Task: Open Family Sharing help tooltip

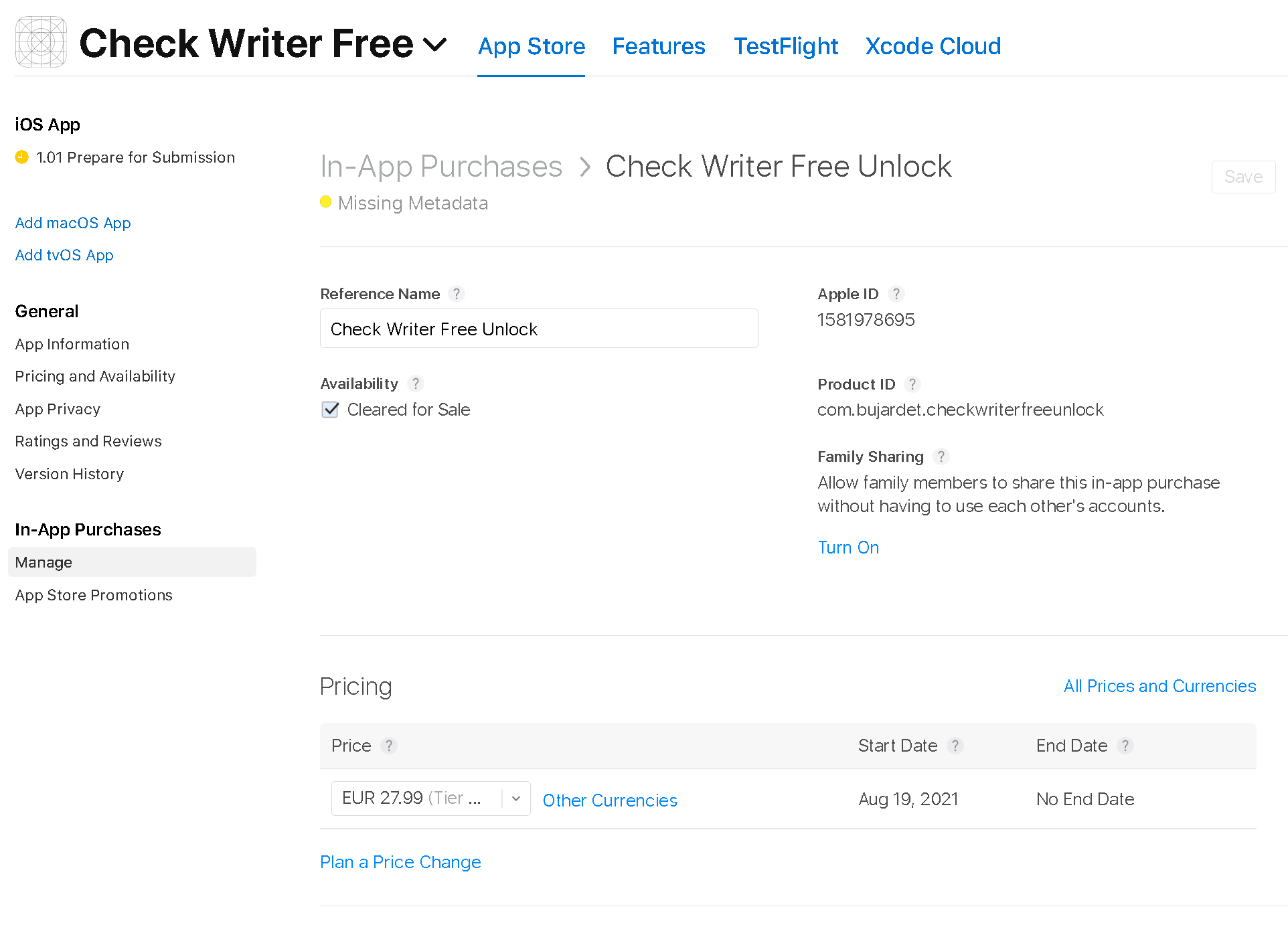Action: click(941, 456)
